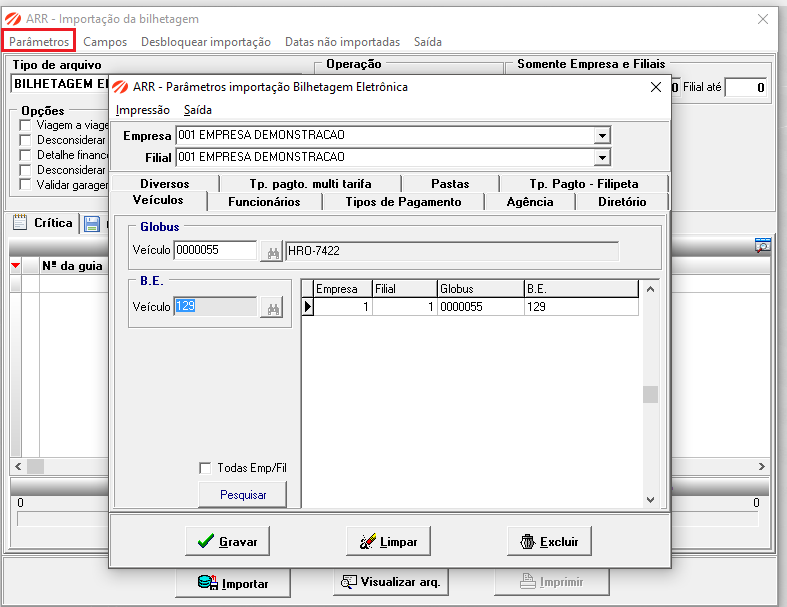787x607 pixels.
Task: Click grid cell with B.E. value 129
Action: [581, 307]
